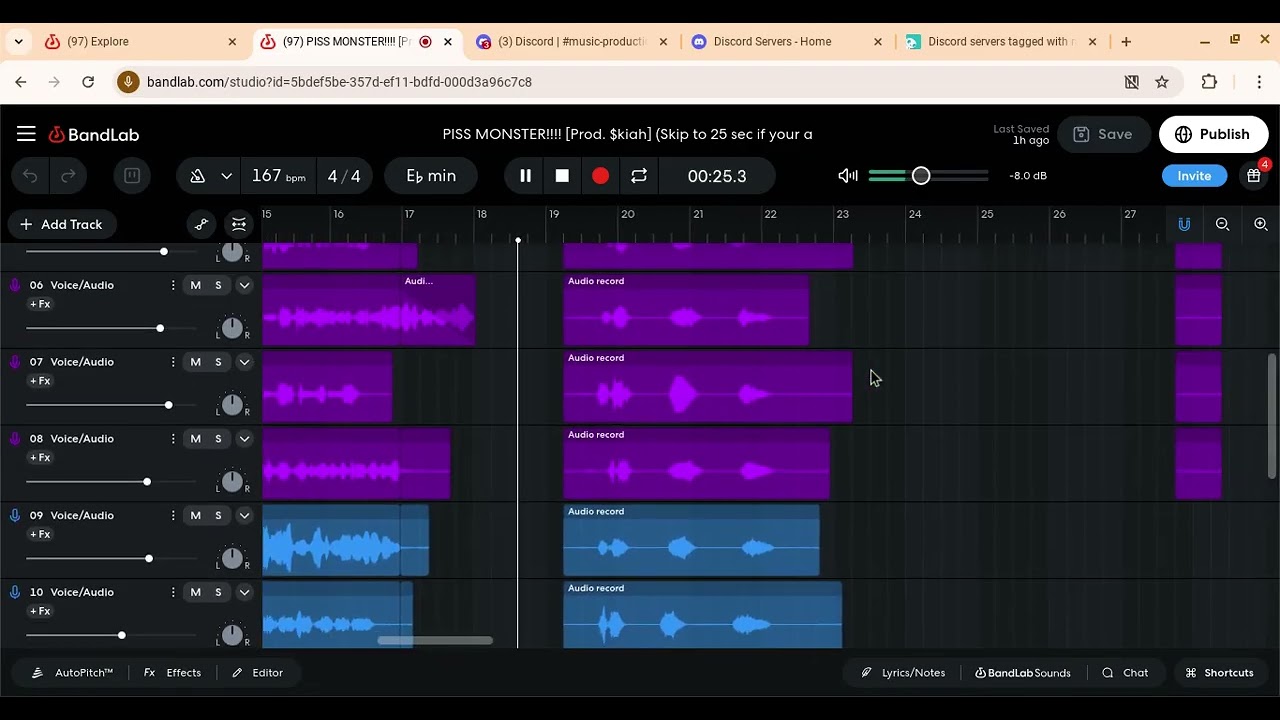Solo track 07 Voice/Audio
This screenshot has height=720, width=1280.
(x=218, y=362)
